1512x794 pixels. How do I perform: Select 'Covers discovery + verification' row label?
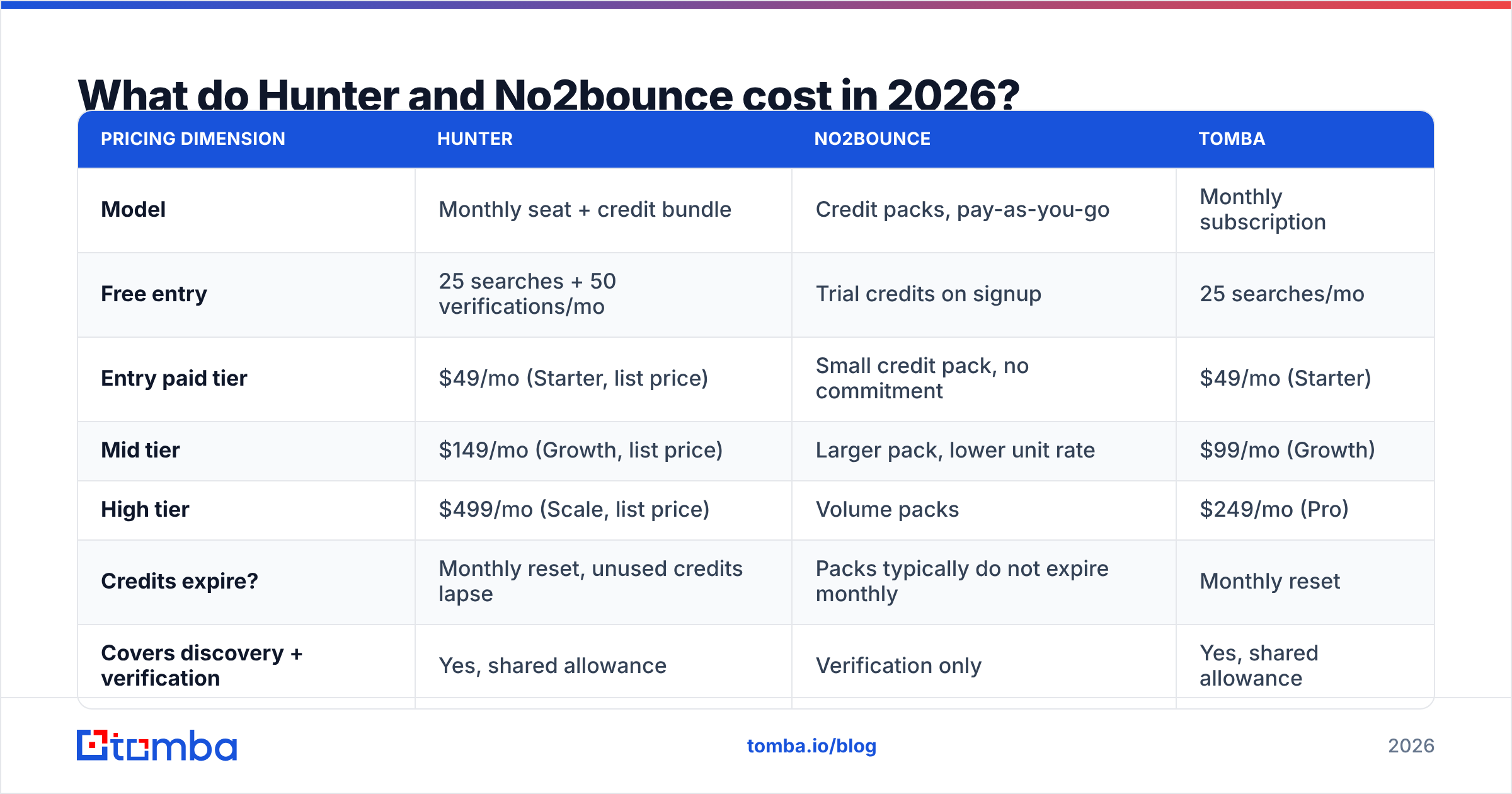[202, 665]
